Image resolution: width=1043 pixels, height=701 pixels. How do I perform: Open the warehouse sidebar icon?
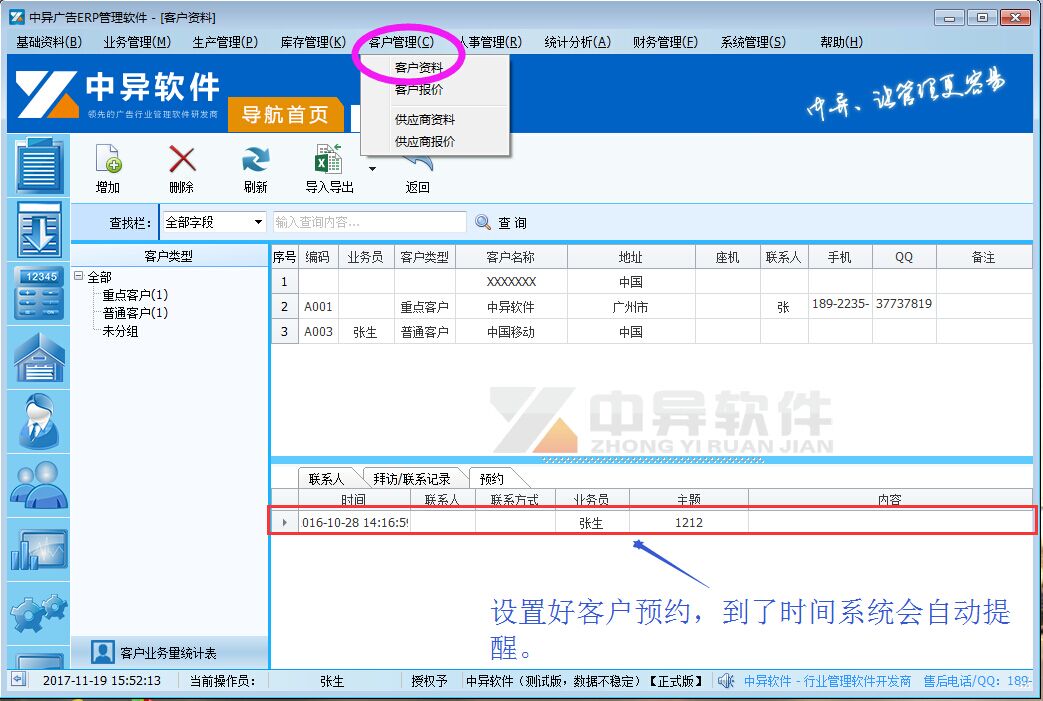39,357
